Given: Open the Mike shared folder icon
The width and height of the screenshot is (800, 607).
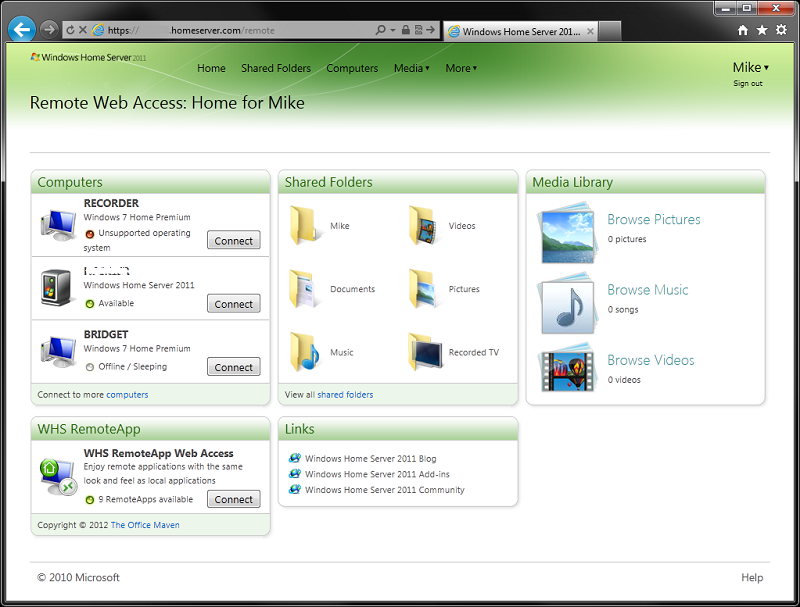Looking at the screenshot, I should point(305,225).
